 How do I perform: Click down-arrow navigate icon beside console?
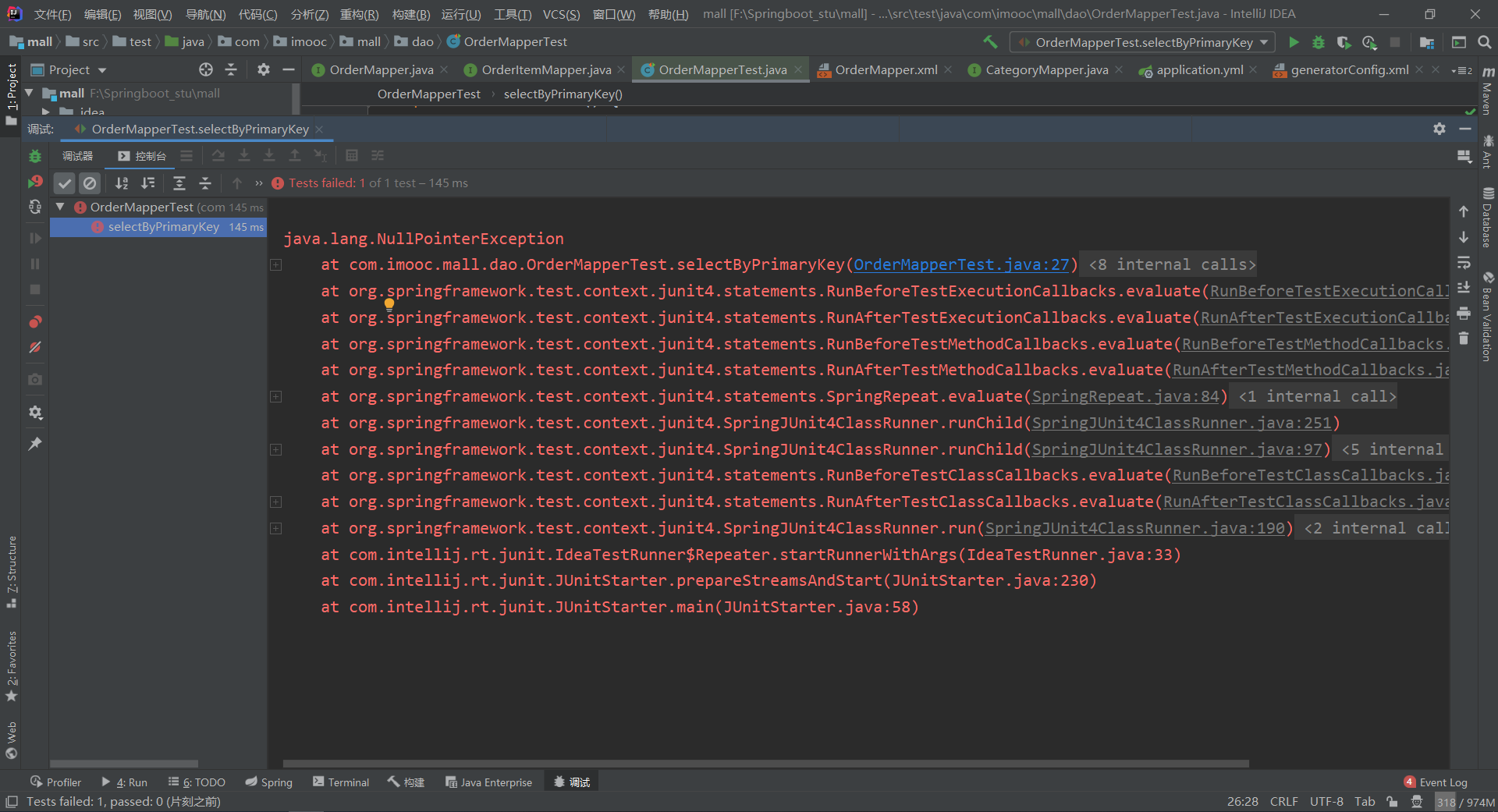pyautogui.click(x=1464, y=237)
